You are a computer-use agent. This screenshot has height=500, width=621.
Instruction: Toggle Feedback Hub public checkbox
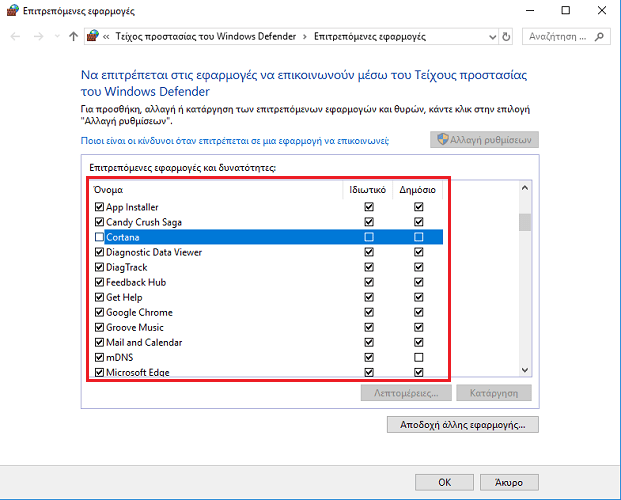pyautogui.click(x=419, y=282)
